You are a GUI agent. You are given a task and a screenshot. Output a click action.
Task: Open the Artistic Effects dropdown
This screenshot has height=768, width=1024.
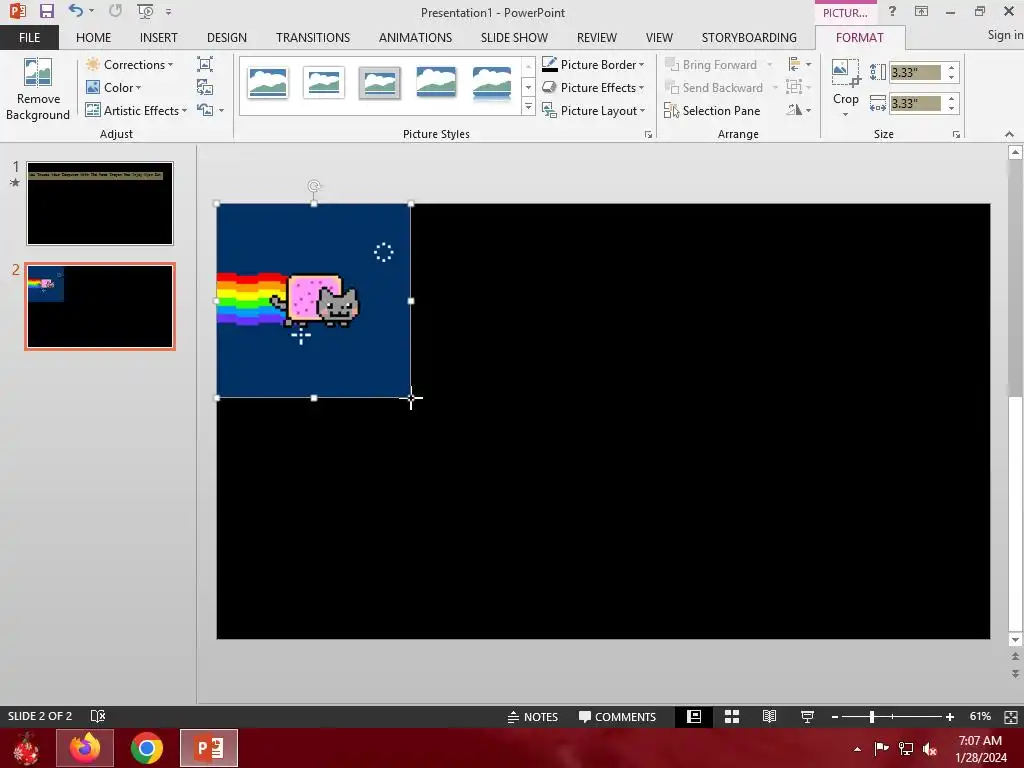click(x=136, y=110)
